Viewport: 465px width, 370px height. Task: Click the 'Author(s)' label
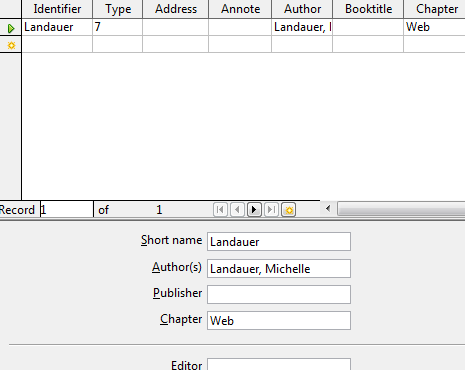coord(177,267)
